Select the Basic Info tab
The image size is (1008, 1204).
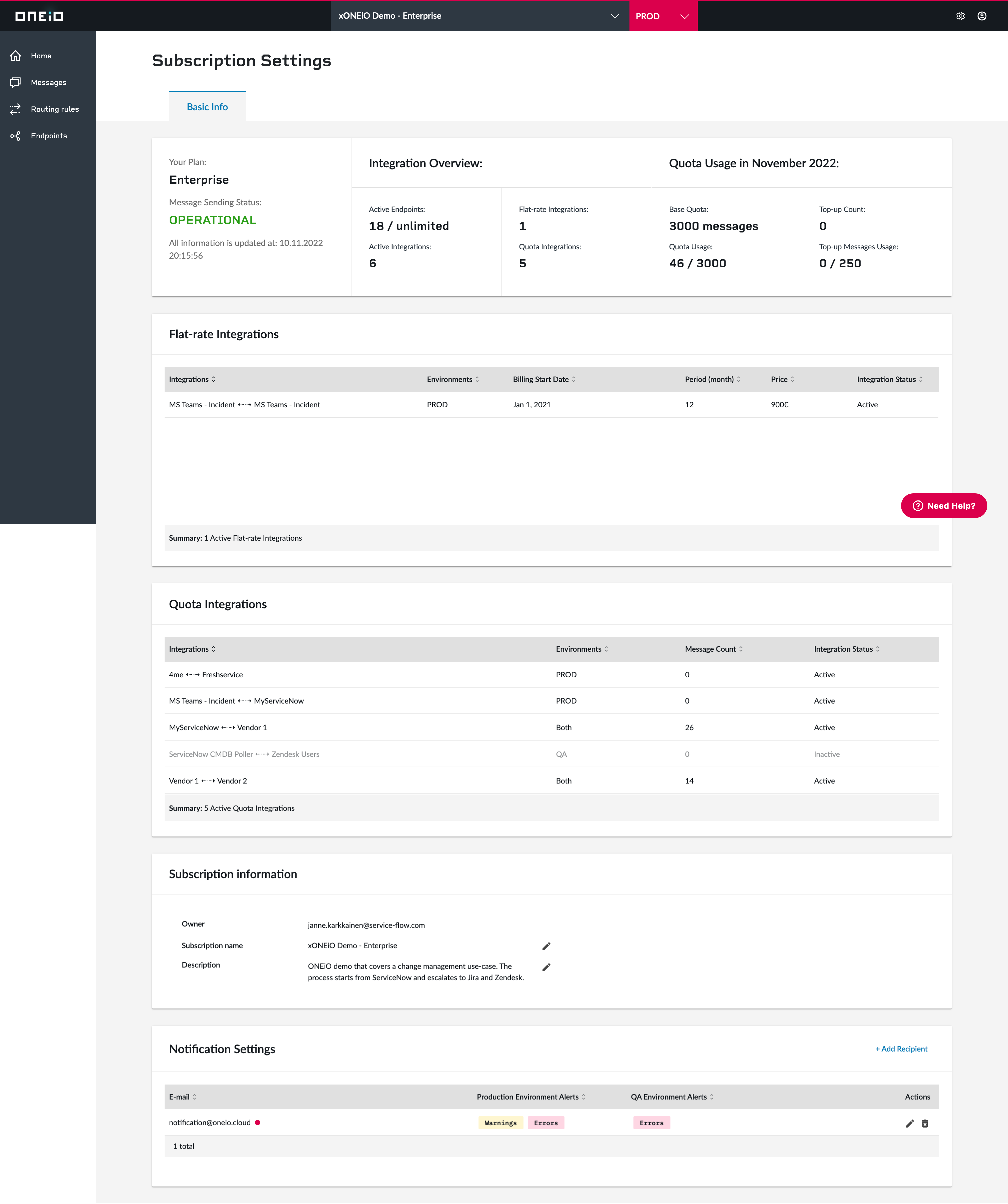point(207,107)
